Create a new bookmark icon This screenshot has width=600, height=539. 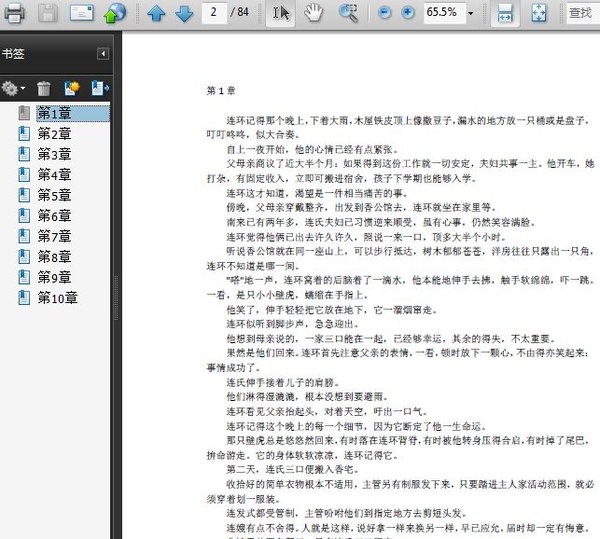pyautogui.click(x=72, y=88)
